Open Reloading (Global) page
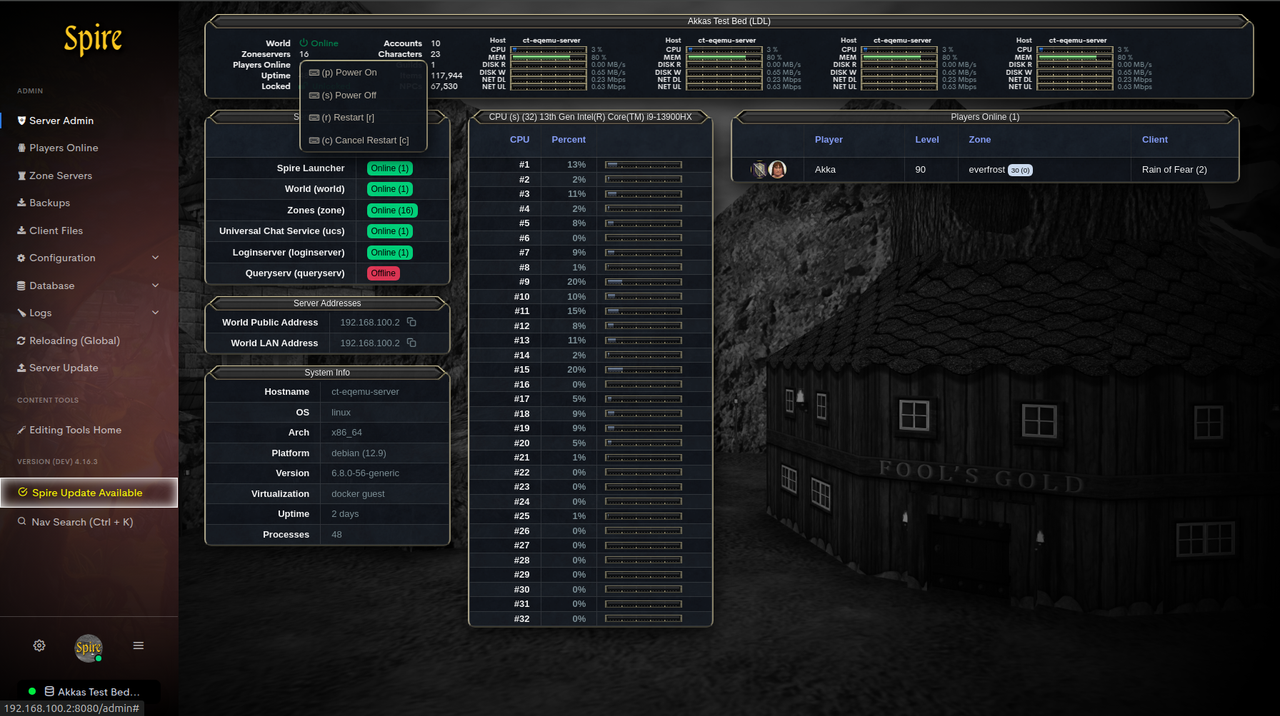Viewport: 1280px width, 716px height. (x=88, y=340)
